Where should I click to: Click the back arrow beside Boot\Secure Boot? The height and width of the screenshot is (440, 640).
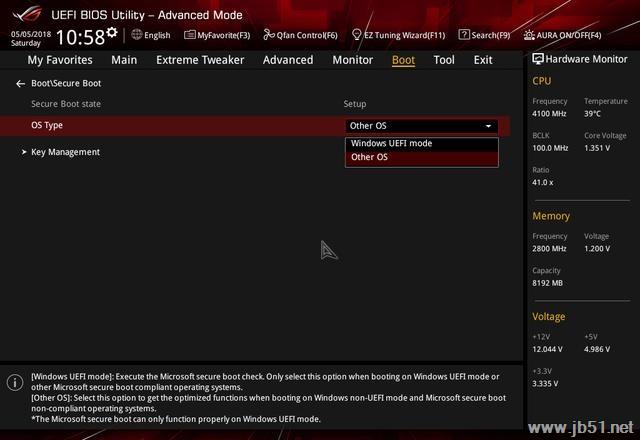(20, 84)
